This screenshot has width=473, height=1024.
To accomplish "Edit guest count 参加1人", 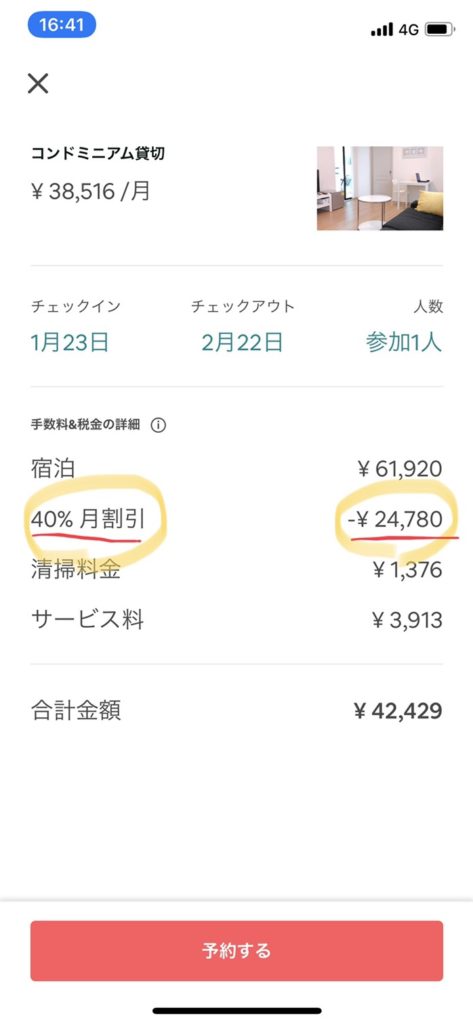I will (x=404, y=342).
